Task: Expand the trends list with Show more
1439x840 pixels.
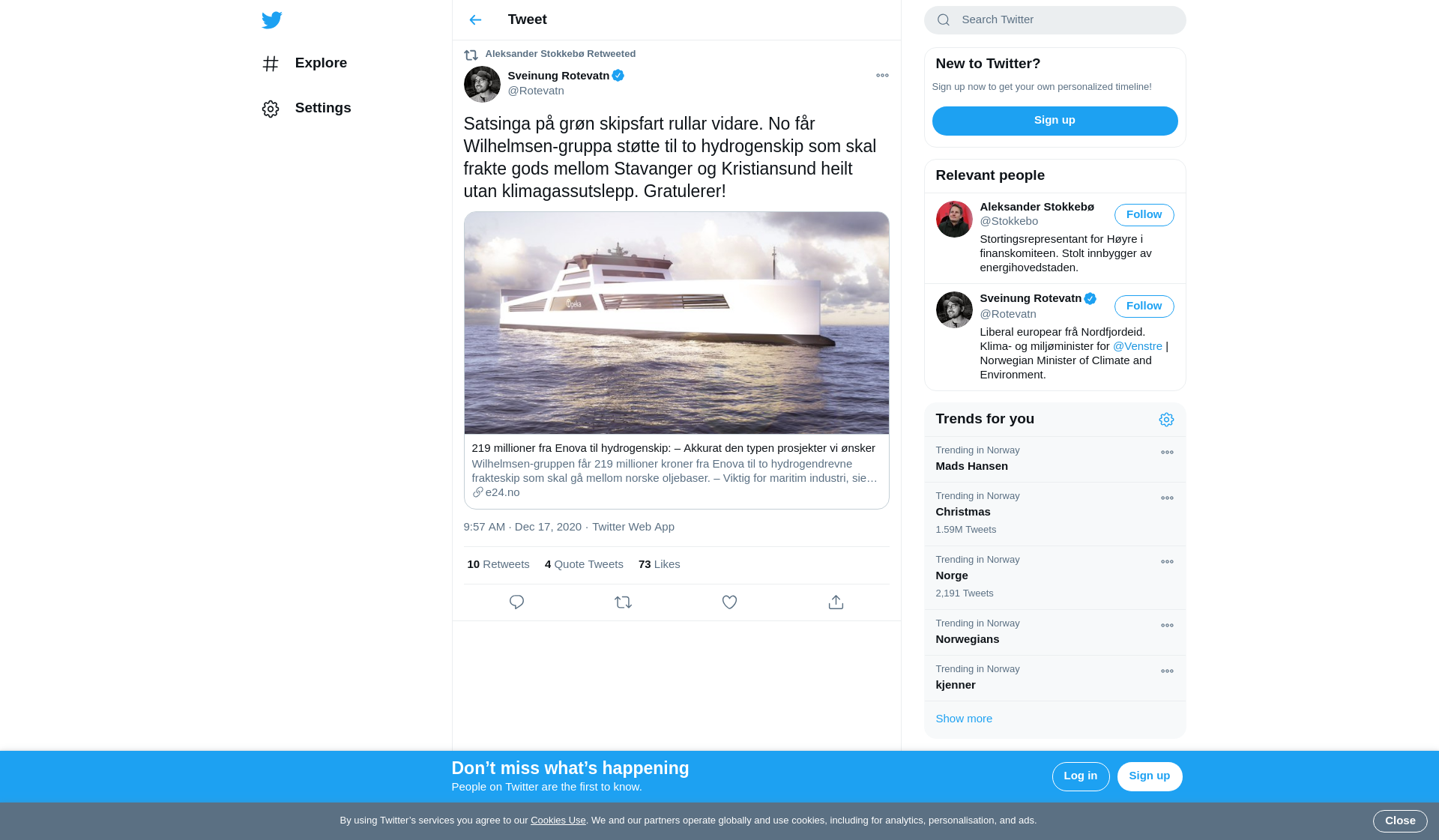Action: (964, 719)
